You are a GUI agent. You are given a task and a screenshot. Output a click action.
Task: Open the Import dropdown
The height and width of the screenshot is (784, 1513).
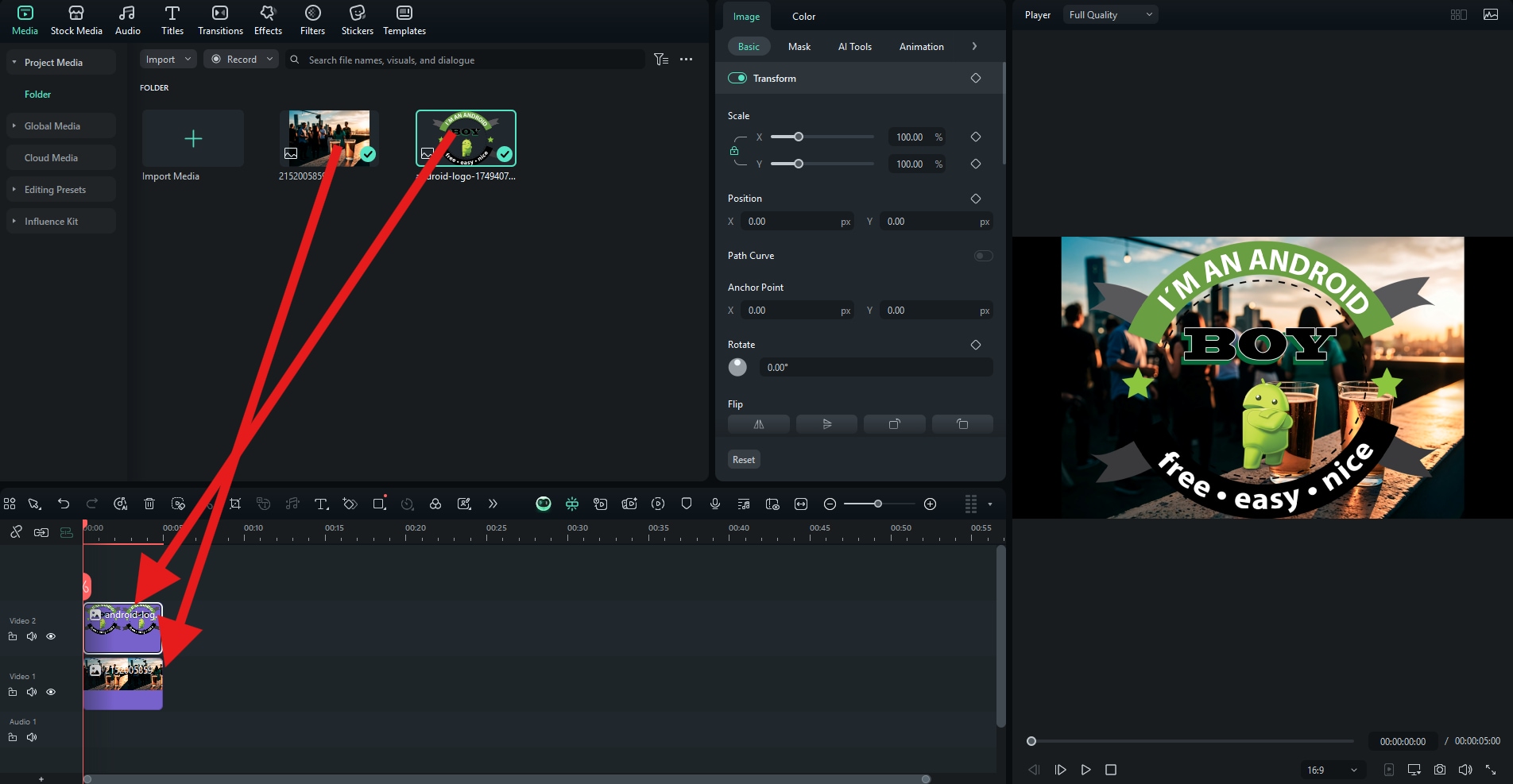pos(168,60)
